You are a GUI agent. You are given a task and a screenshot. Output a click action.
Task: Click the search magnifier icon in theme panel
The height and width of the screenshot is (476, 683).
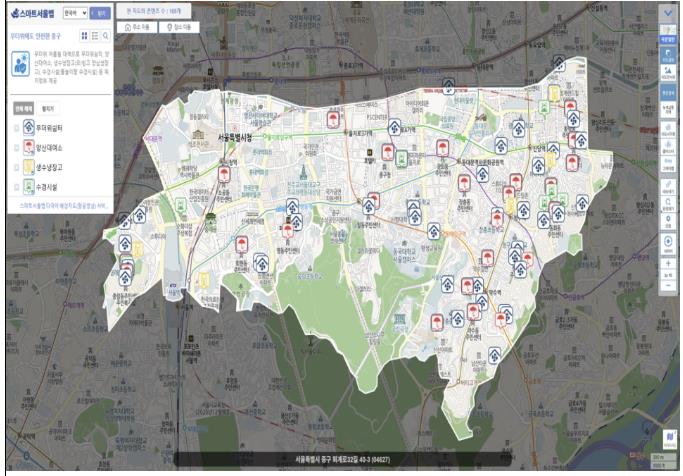pyautogui.click(x=105, y=34)
